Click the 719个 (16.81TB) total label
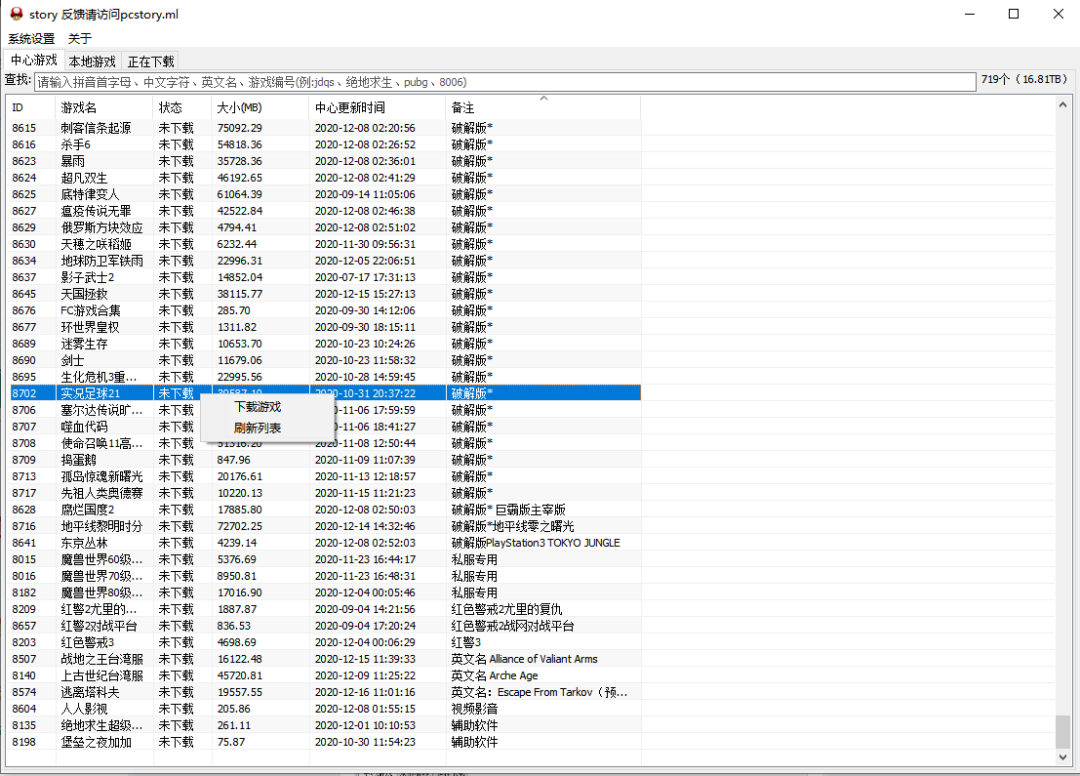1080x776 pixels. (1024, 79)
